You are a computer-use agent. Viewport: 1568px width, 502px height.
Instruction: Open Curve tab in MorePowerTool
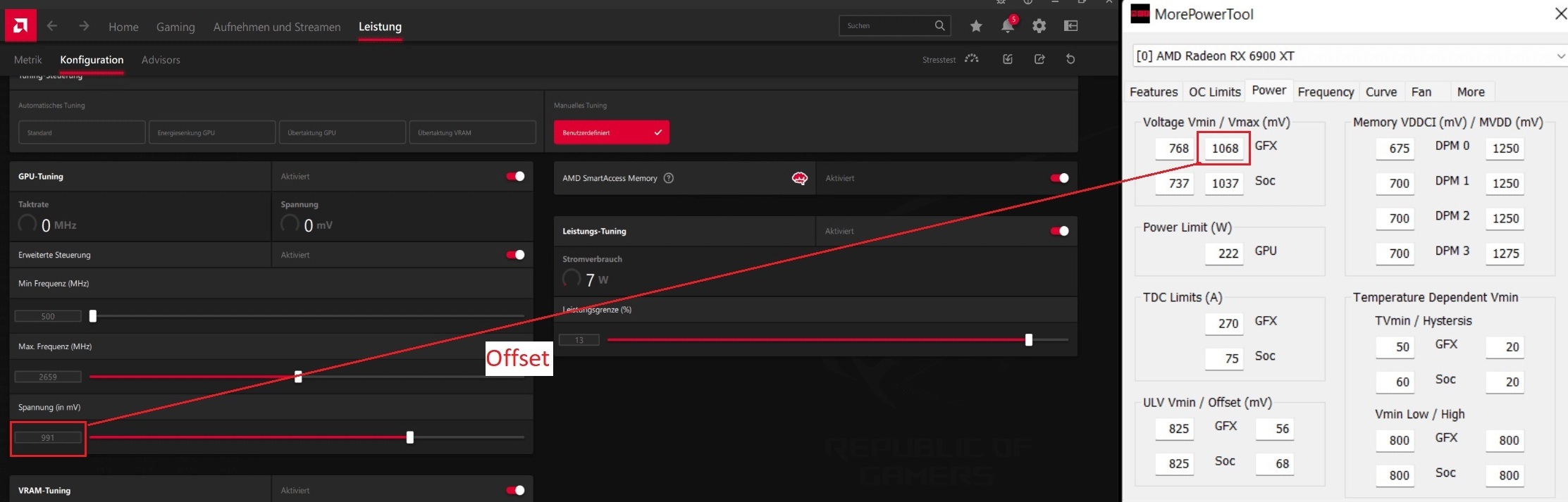coord(1381,92)
